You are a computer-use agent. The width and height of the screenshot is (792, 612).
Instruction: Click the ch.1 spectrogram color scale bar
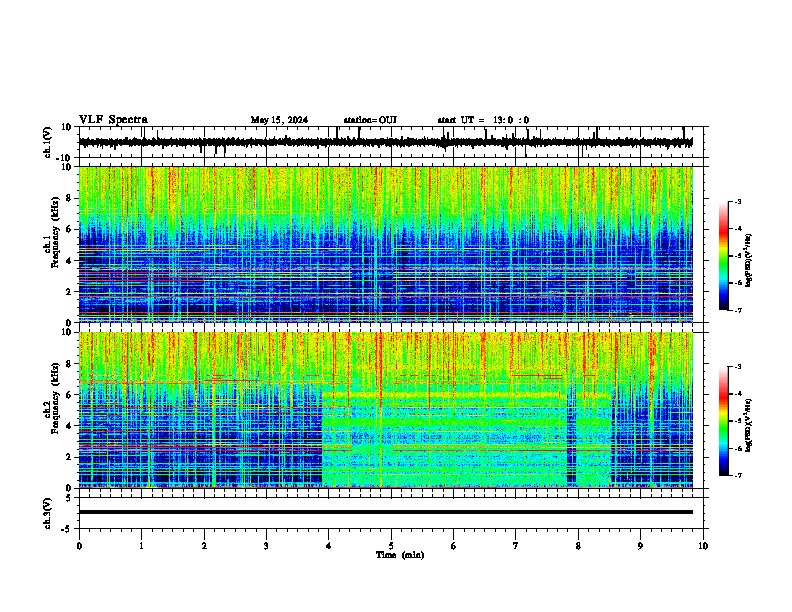click(724, 256)
